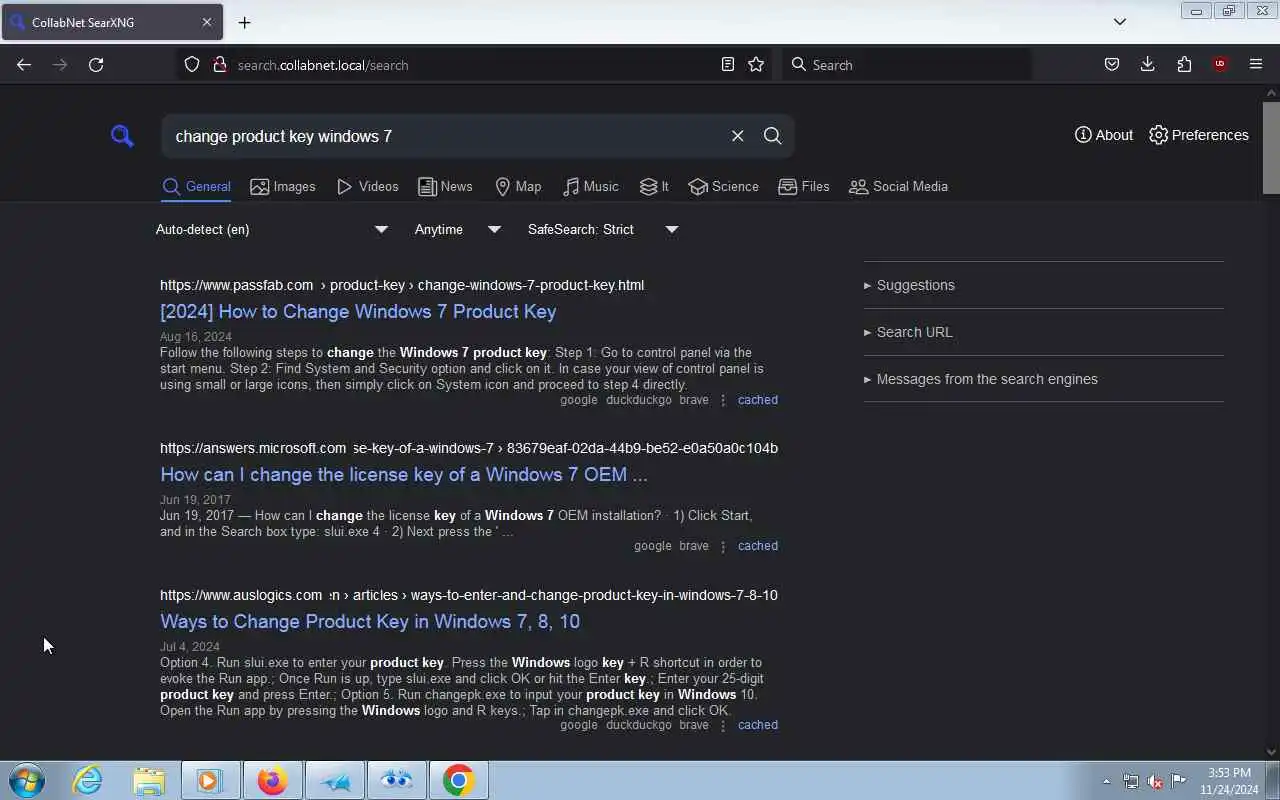Open the Auto-detect (en) language dropdown

pyautogui.click(x=272, y=229)
